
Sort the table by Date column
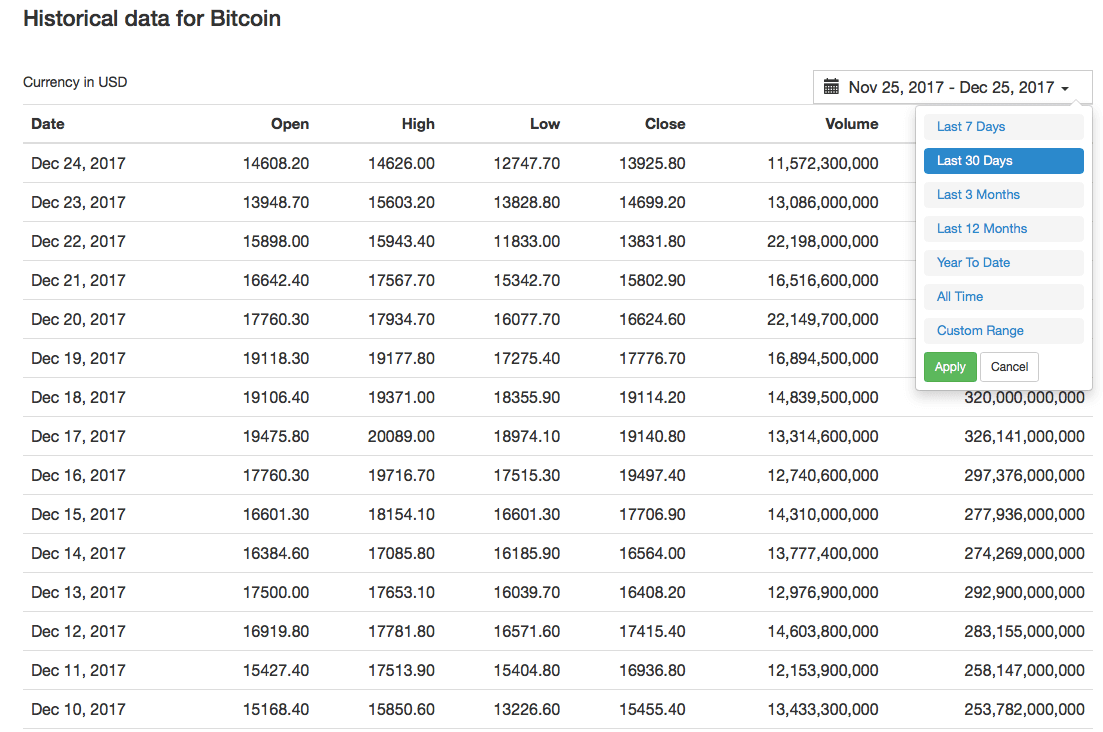point(48,124)
